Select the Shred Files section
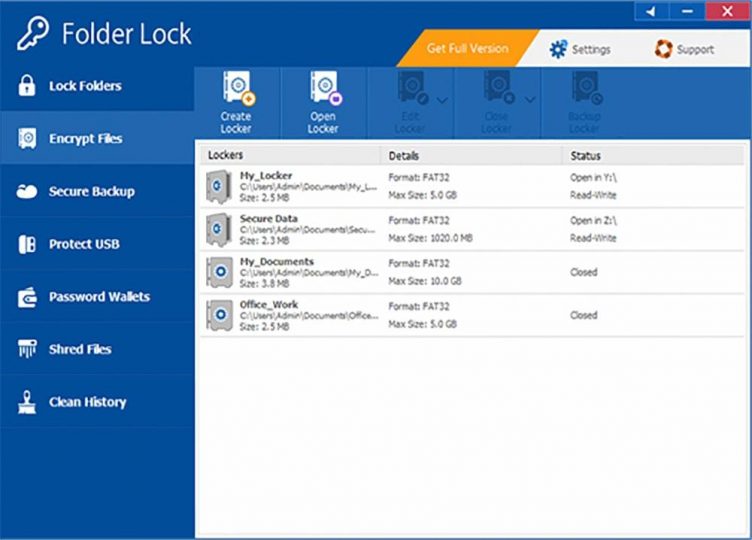 pos(80,349)
